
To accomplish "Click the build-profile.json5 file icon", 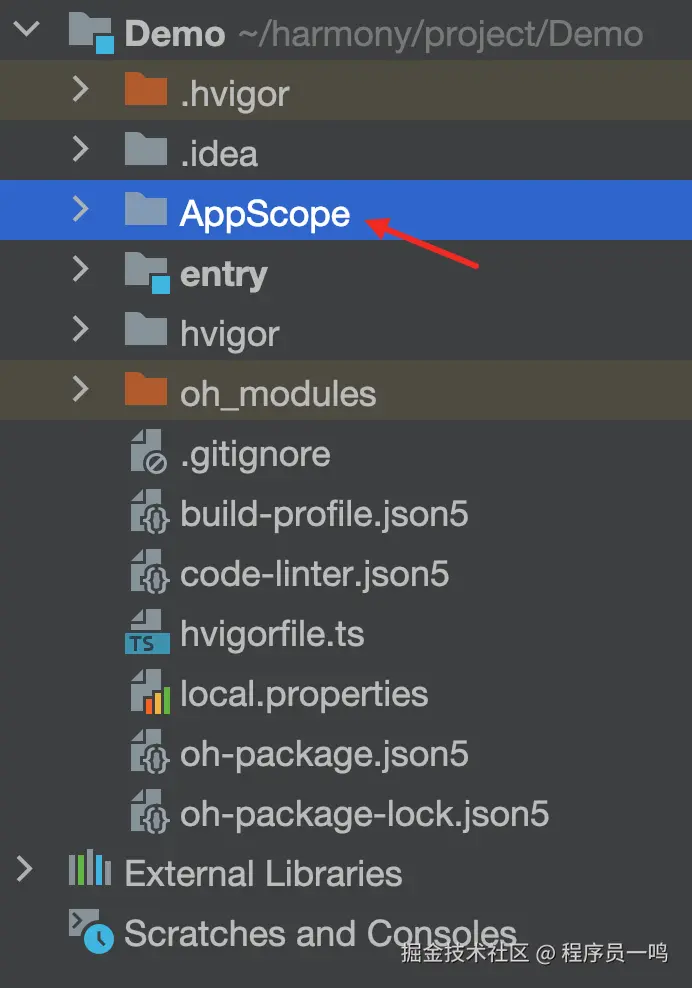I will [x=148, y=514].
